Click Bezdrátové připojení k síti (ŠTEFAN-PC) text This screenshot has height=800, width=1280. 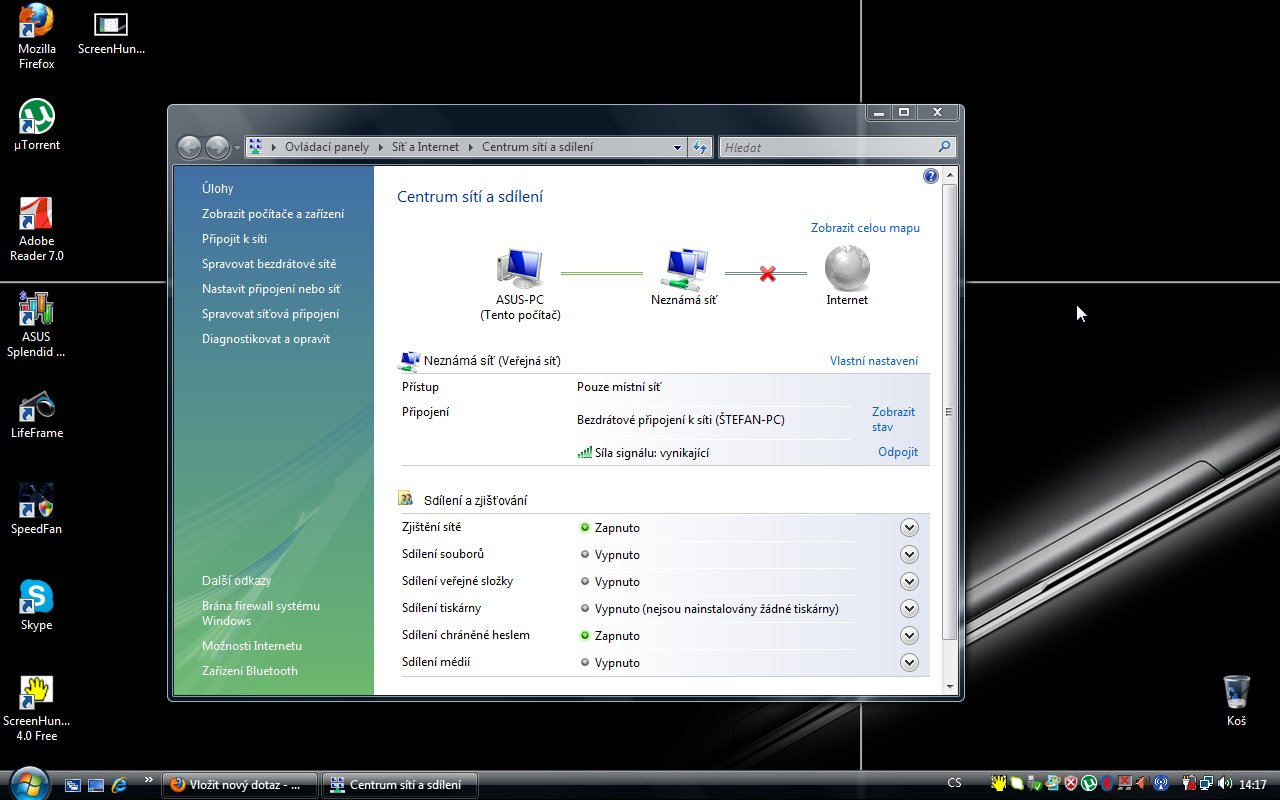[681, 420]
